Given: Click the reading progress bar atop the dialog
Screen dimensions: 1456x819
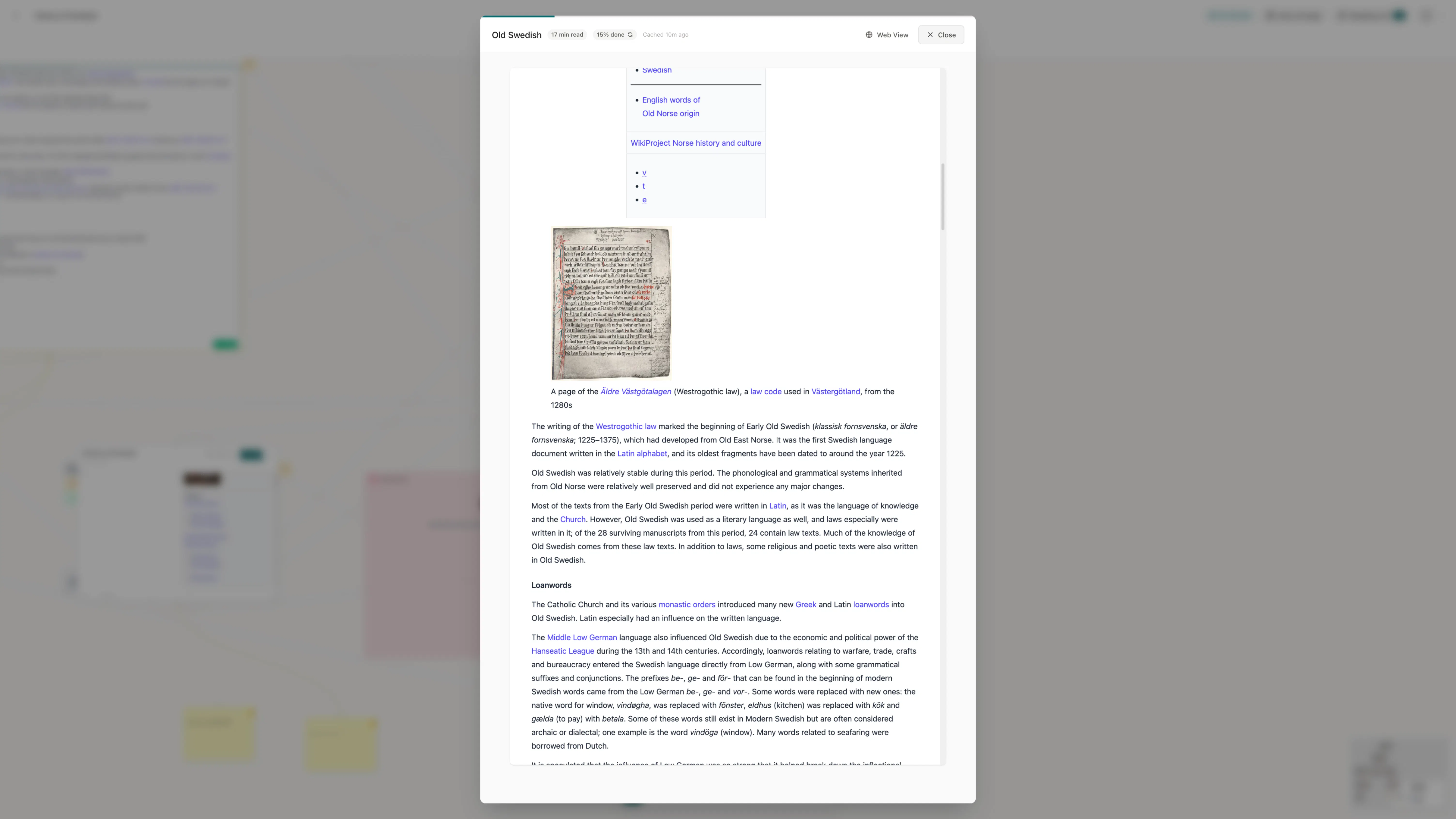Looking at the screenshot, I should coord(728,16).
